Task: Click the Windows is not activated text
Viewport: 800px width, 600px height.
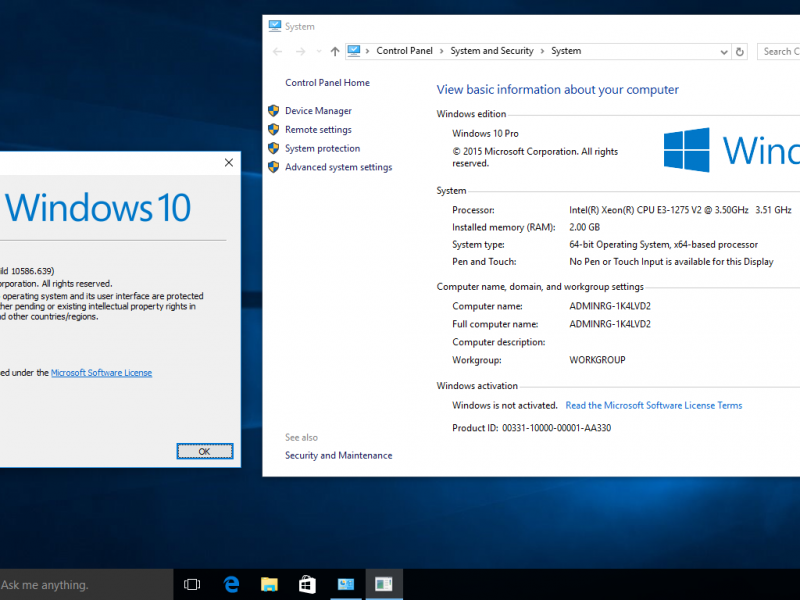Action: 505,406
